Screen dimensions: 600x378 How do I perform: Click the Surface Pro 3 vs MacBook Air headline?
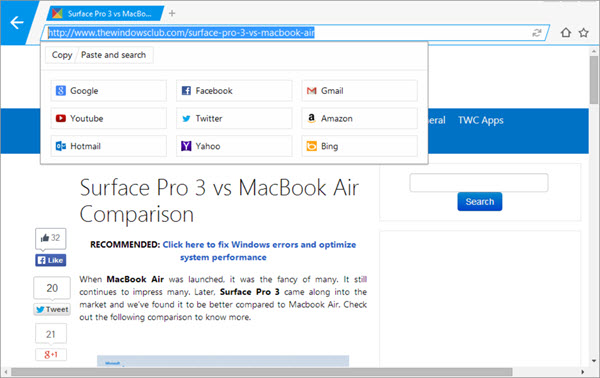pos(219,200)
